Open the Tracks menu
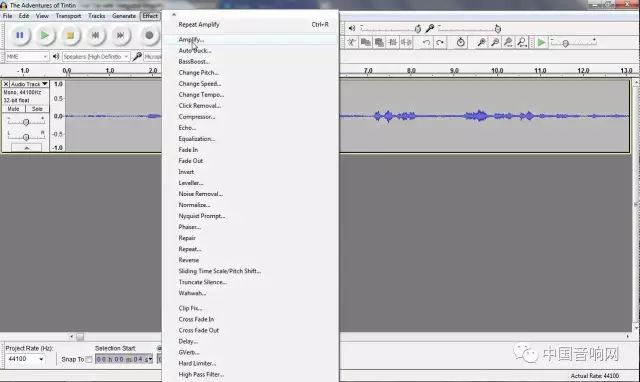The image size is (640, 382). (x=96, y=16)
